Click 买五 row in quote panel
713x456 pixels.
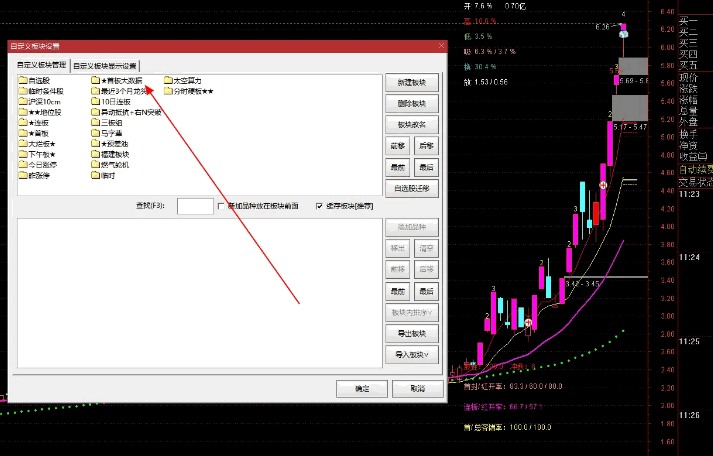coord(688,65)
